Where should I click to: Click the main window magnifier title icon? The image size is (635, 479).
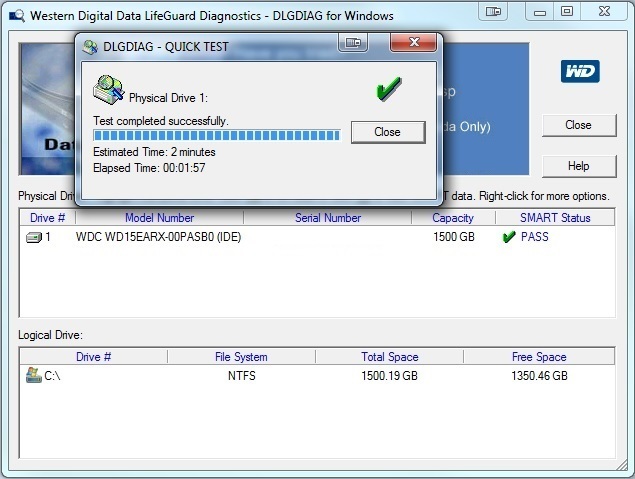click(x=17, y=16)
